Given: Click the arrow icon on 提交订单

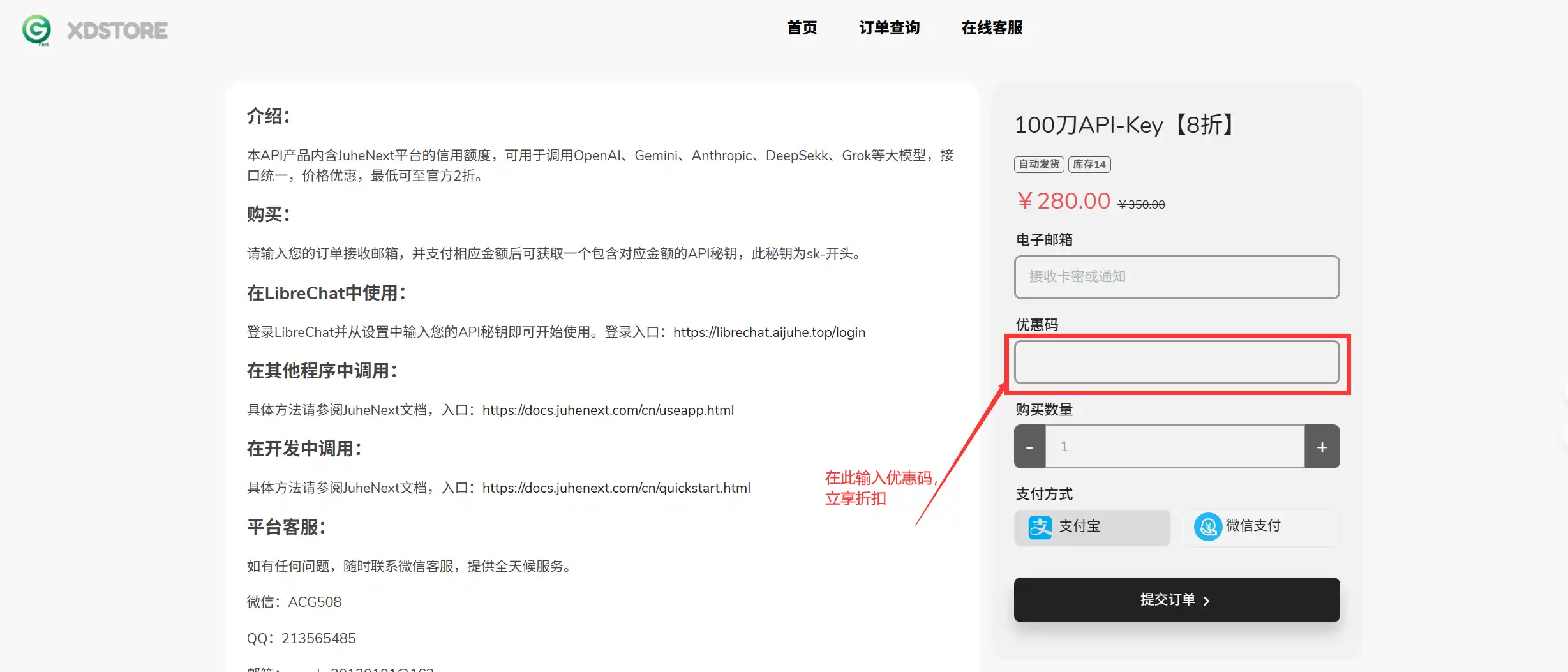Looking at the screenshot, I should [1206, 601].
